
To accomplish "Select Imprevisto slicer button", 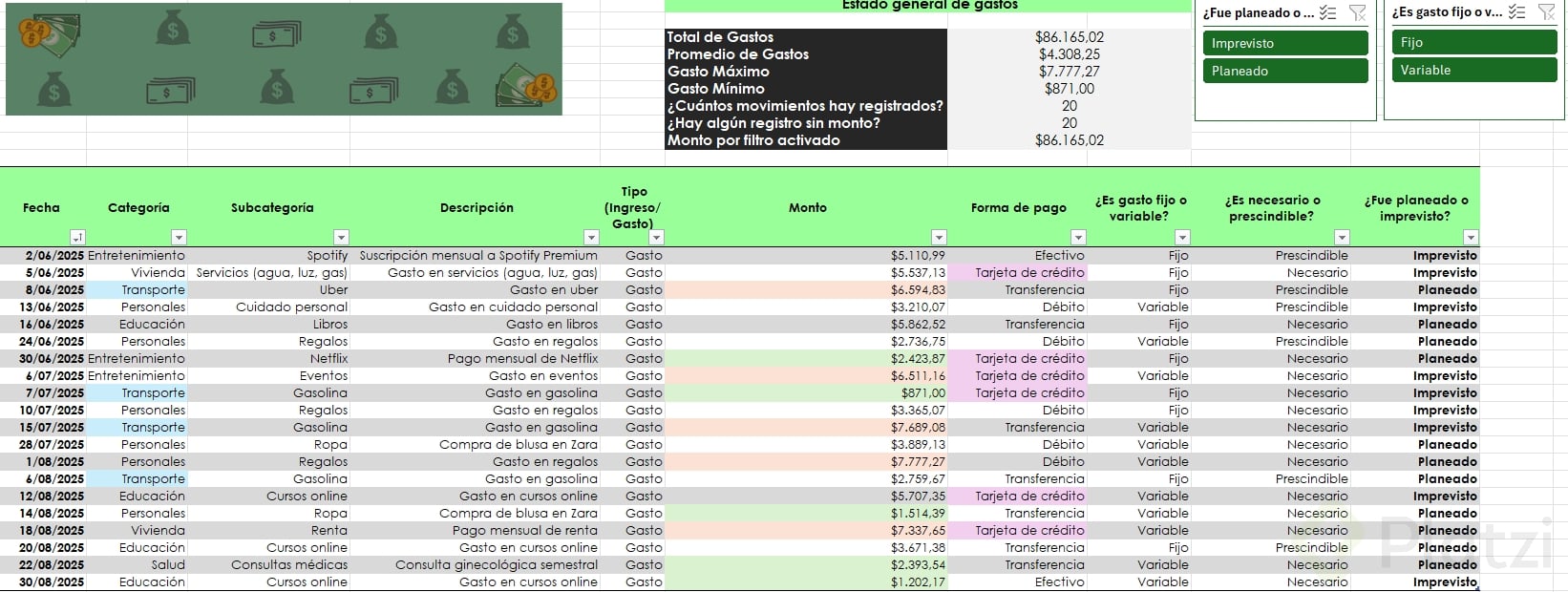I will [1284, 43].
